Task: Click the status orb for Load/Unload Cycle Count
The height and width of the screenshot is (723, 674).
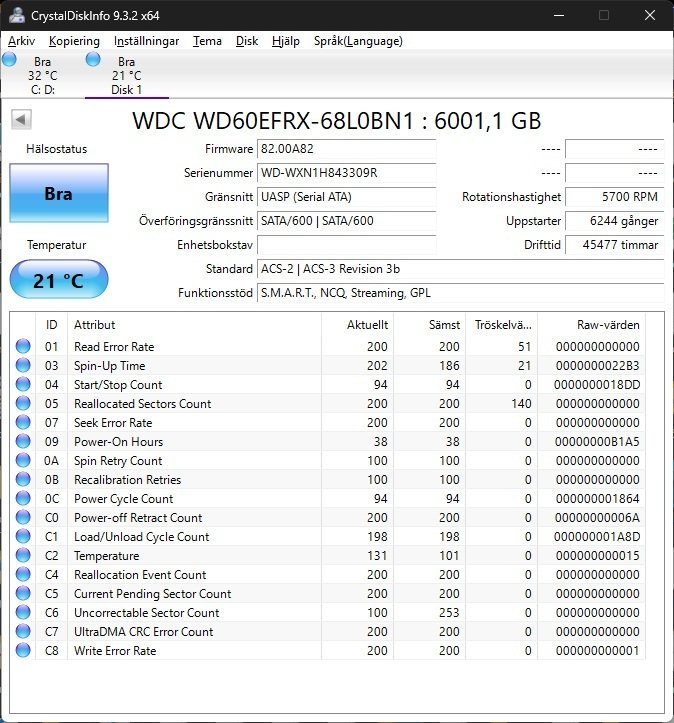Action: (23, 536)
